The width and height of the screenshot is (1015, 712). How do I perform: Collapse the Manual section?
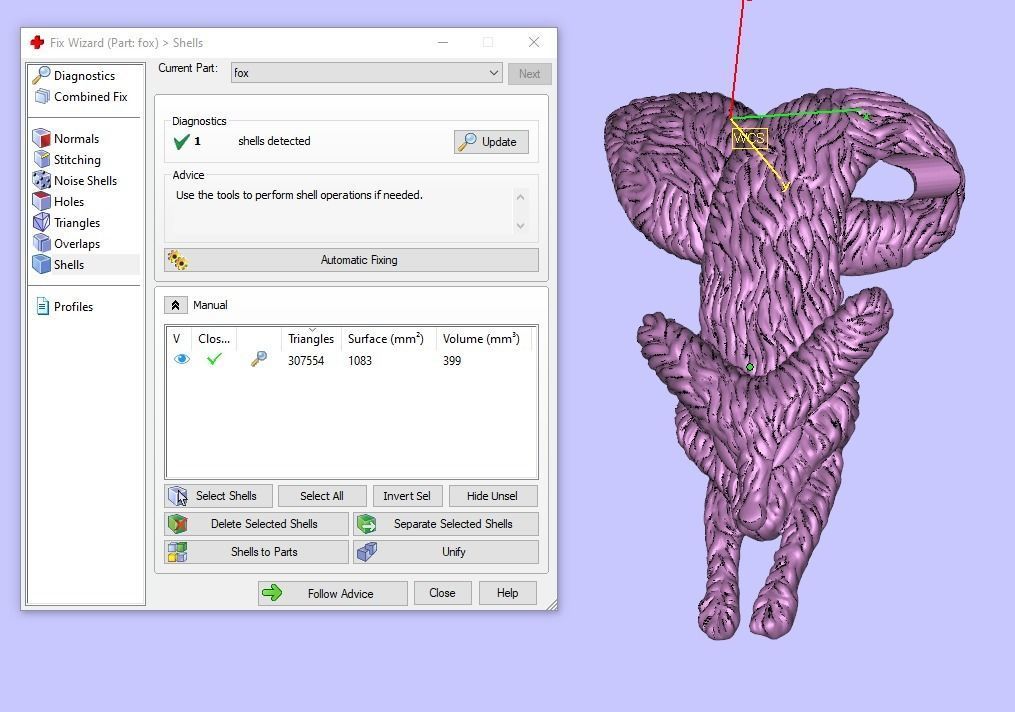click(175, 305)
